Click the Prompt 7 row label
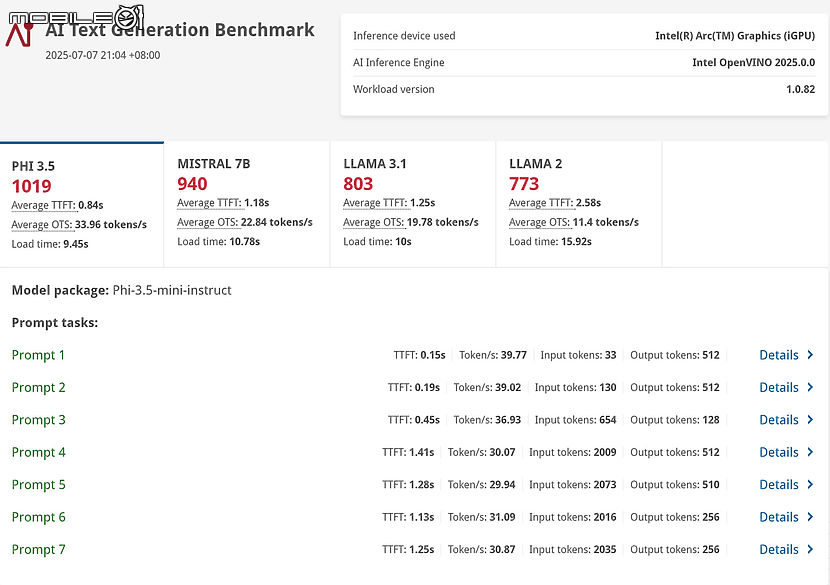 pyautogui.click(x=39, y=550)
